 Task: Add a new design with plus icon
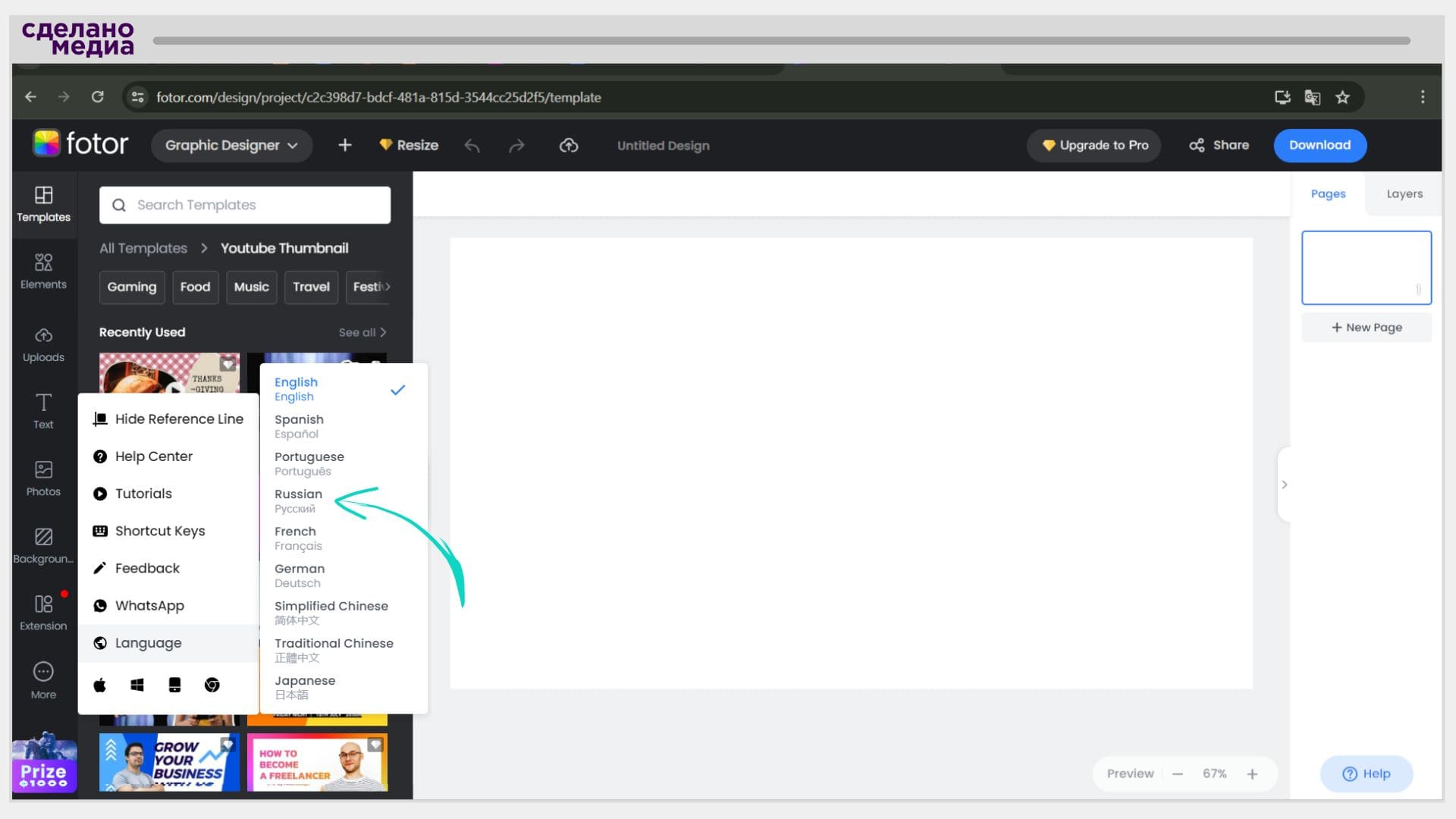point(344,145)
